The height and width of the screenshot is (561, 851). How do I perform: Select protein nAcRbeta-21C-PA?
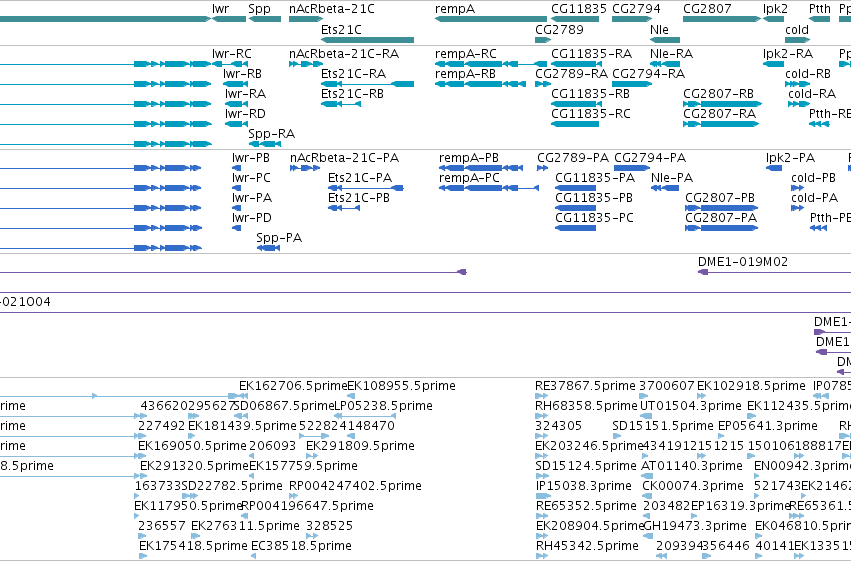pyautogui.click(x=344, y=157)
